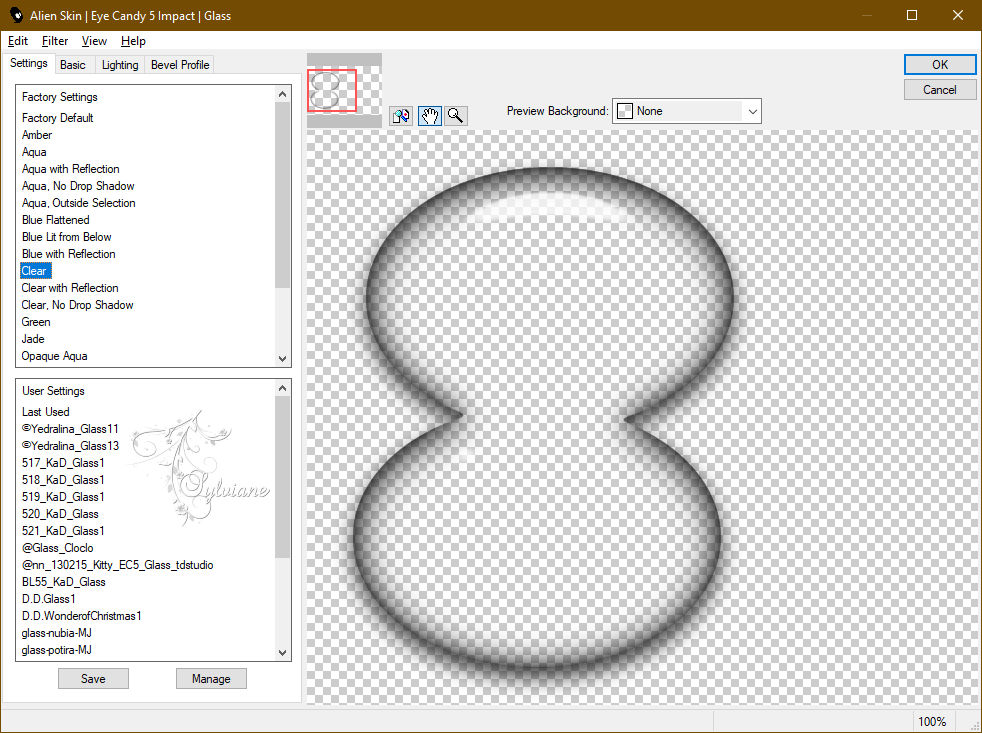Select the Last Used user setting
The image size is (982, 733).
pos(45,412)
